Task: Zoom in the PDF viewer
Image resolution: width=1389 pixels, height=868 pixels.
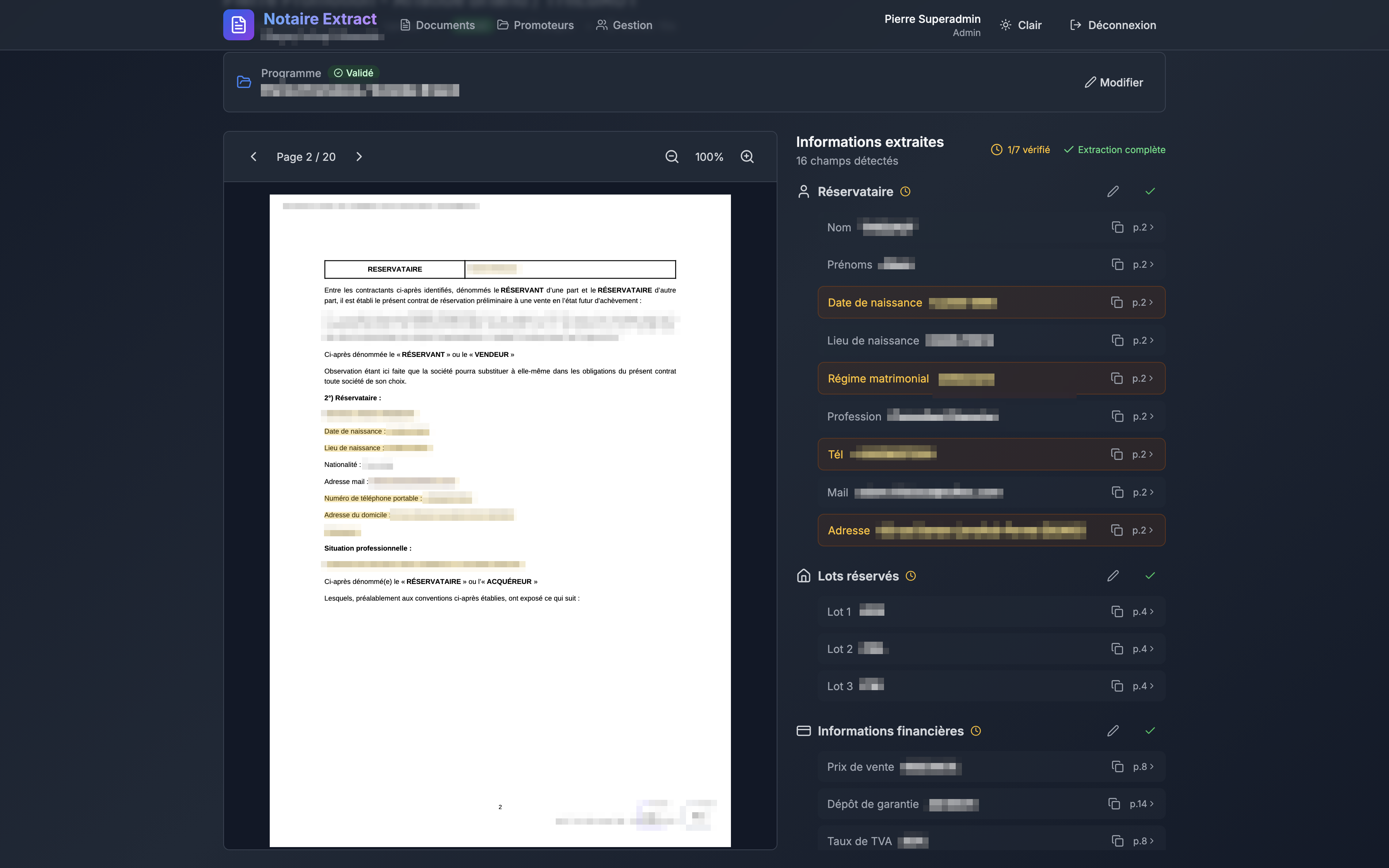Action: pos(747,157)
